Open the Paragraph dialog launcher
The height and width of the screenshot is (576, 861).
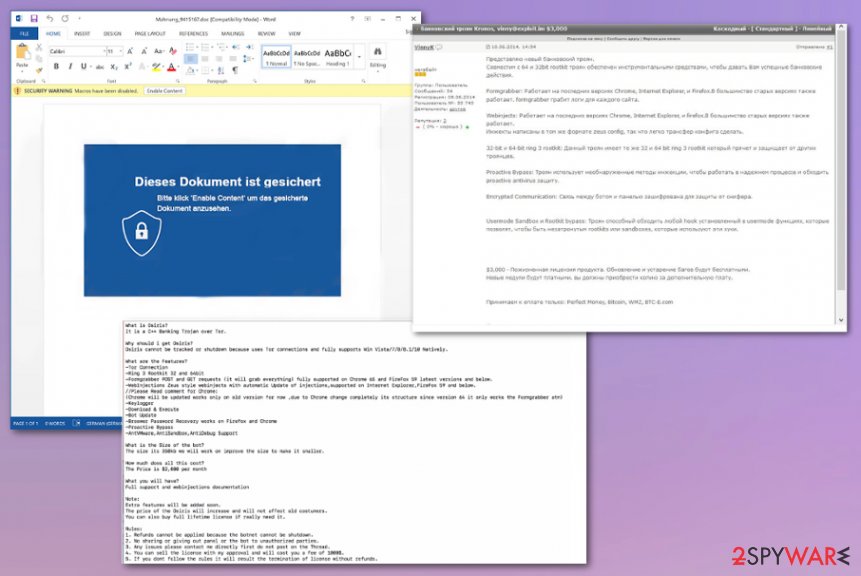click(x=254, y=81)
